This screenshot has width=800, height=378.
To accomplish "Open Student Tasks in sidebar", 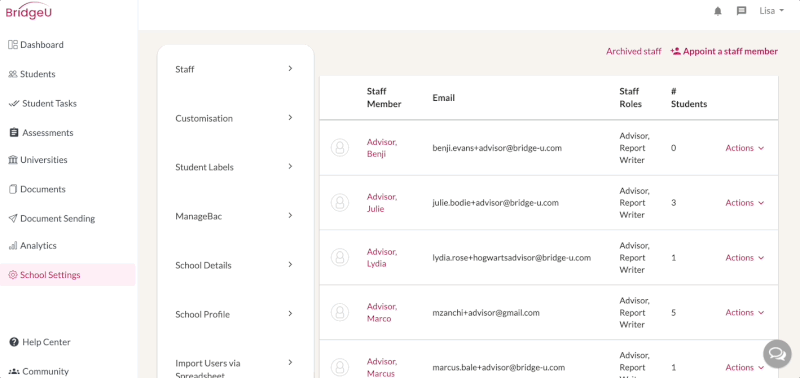I will coord(49,104).
